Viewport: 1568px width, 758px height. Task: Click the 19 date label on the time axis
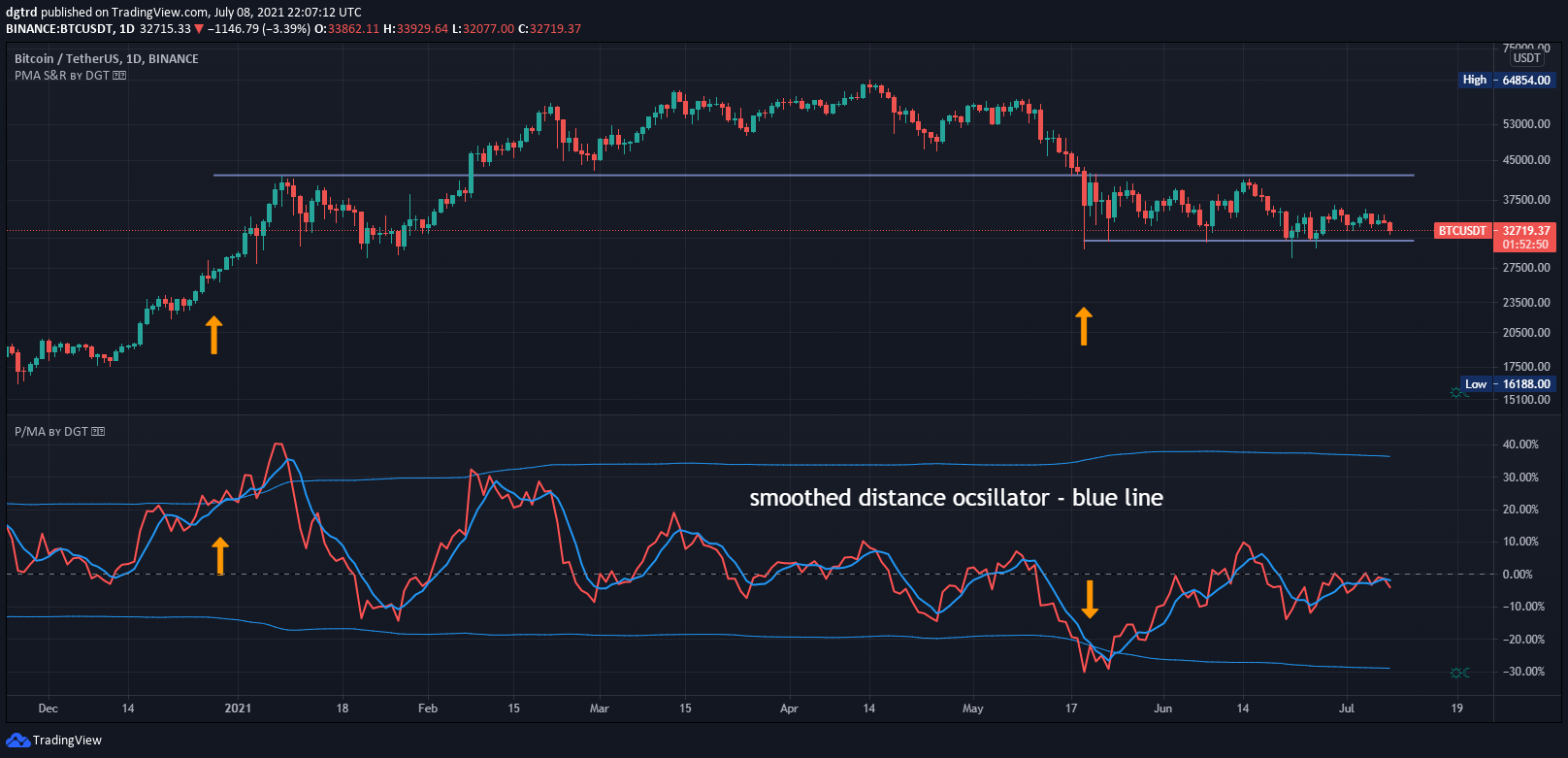point(1457,709)
